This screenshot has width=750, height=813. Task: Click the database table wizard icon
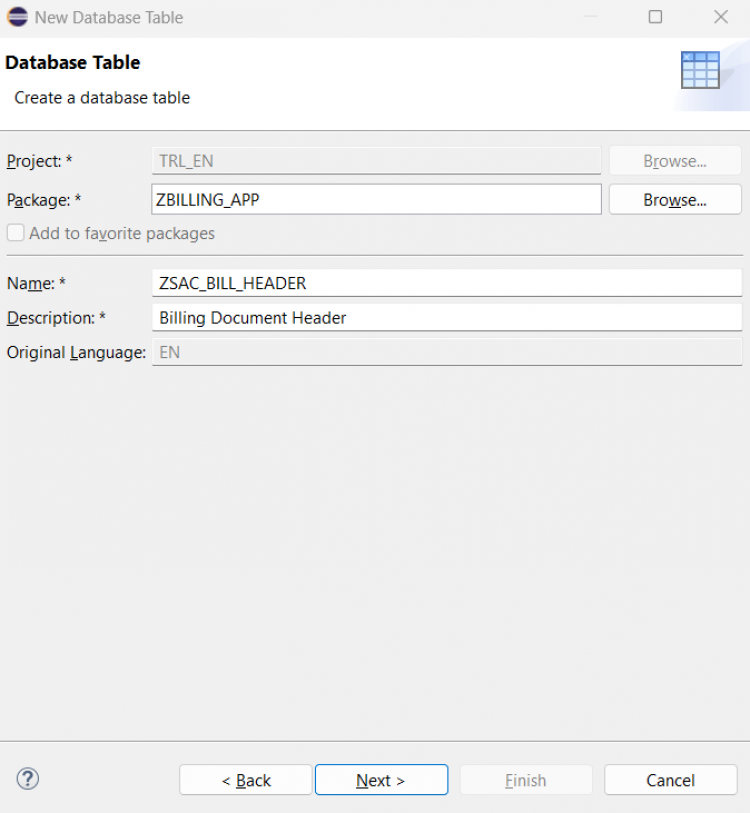[700, 71]
